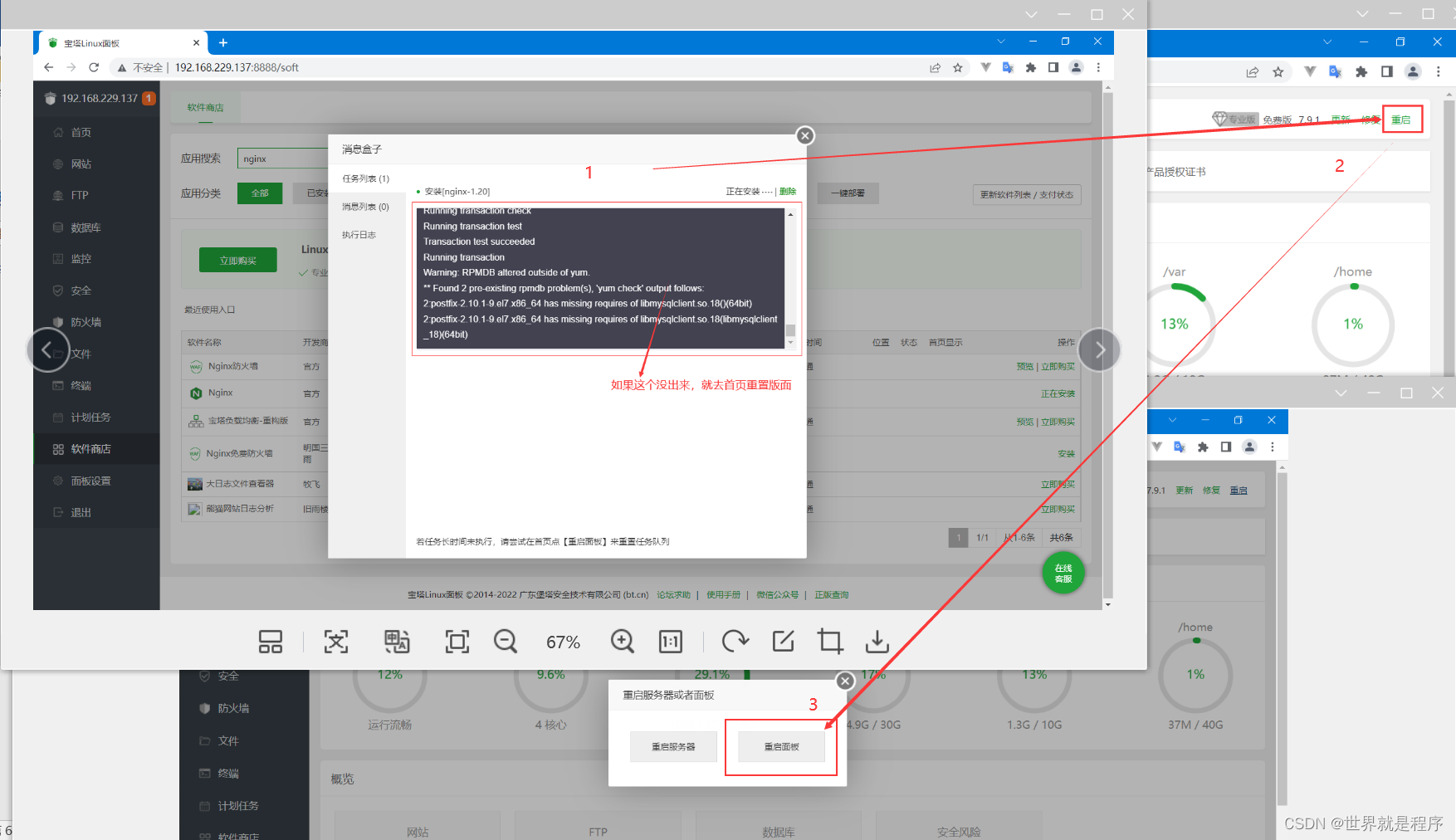Screen dimensions: 1456x840
Task: Select the crop tool in viewer toolbar
Action: pyautogui.click(x=830, y=642)
